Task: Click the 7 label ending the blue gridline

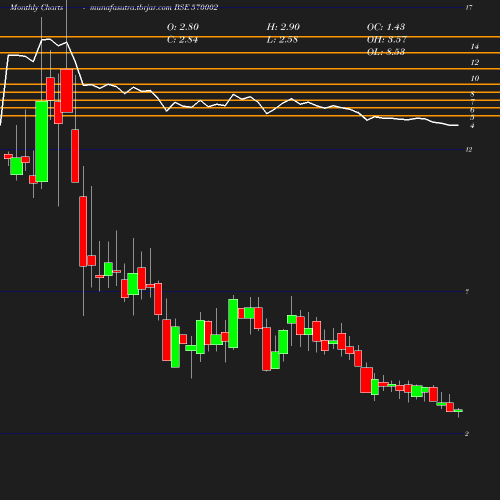Action: 467,292
